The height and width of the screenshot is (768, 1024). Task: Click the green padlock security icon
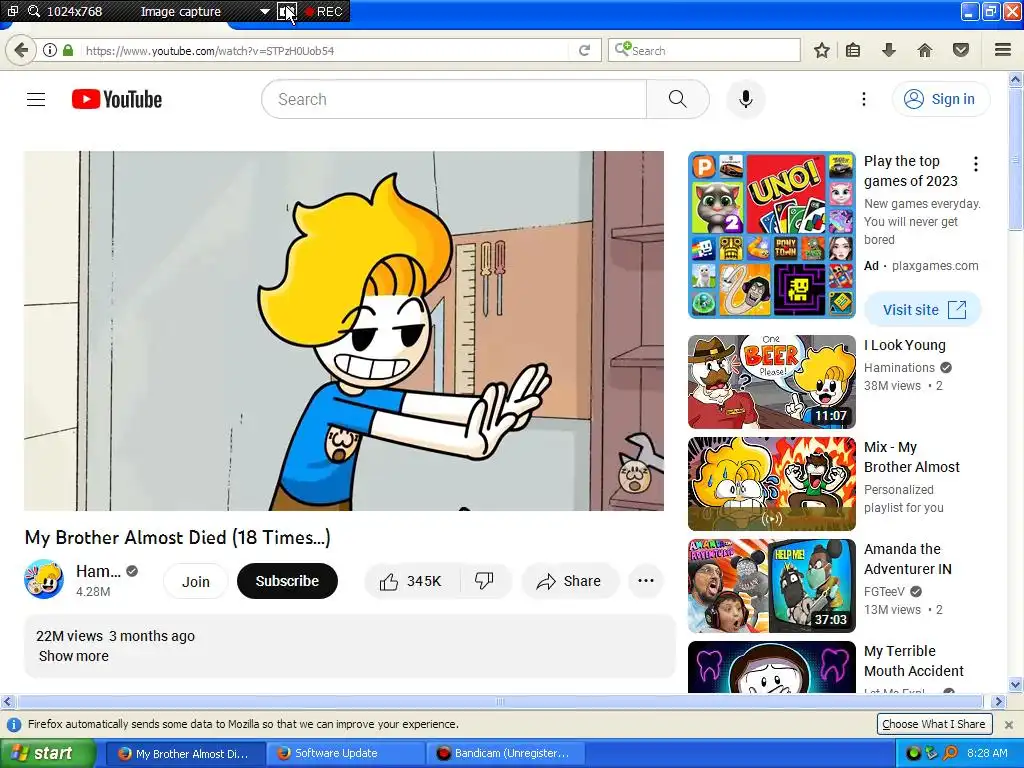[x=68, y=50]
